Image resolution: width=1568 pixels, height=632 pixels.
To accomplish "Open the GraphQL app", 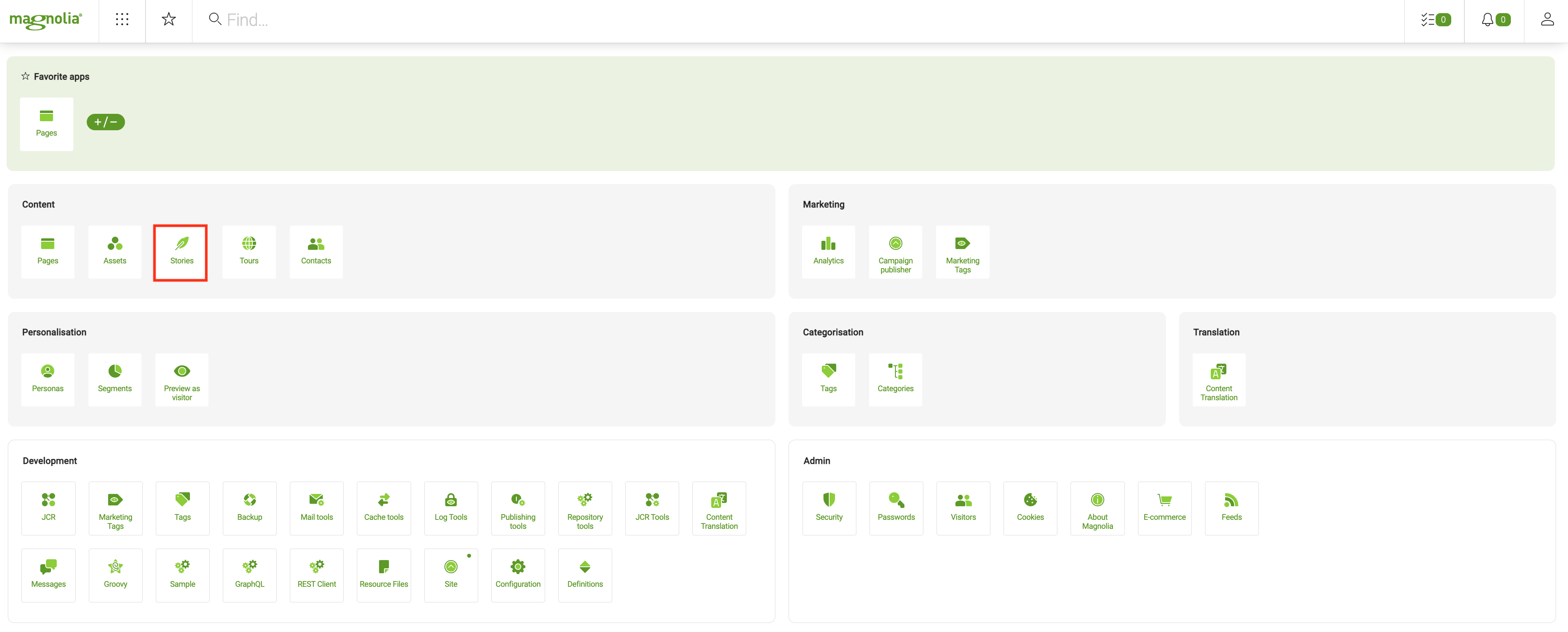I will click(x=250, y=575).
